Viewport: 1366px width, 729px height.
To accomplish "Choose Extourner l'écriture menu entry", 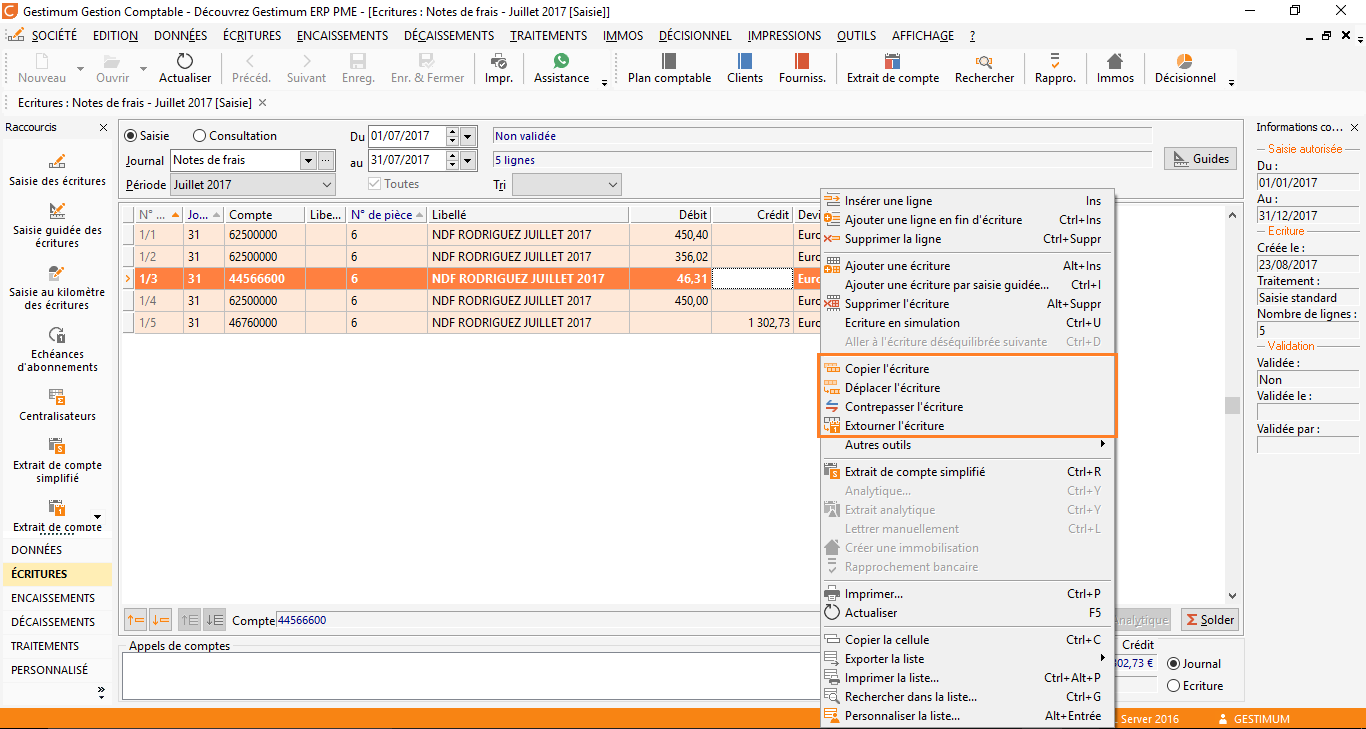I will point(966,426).
